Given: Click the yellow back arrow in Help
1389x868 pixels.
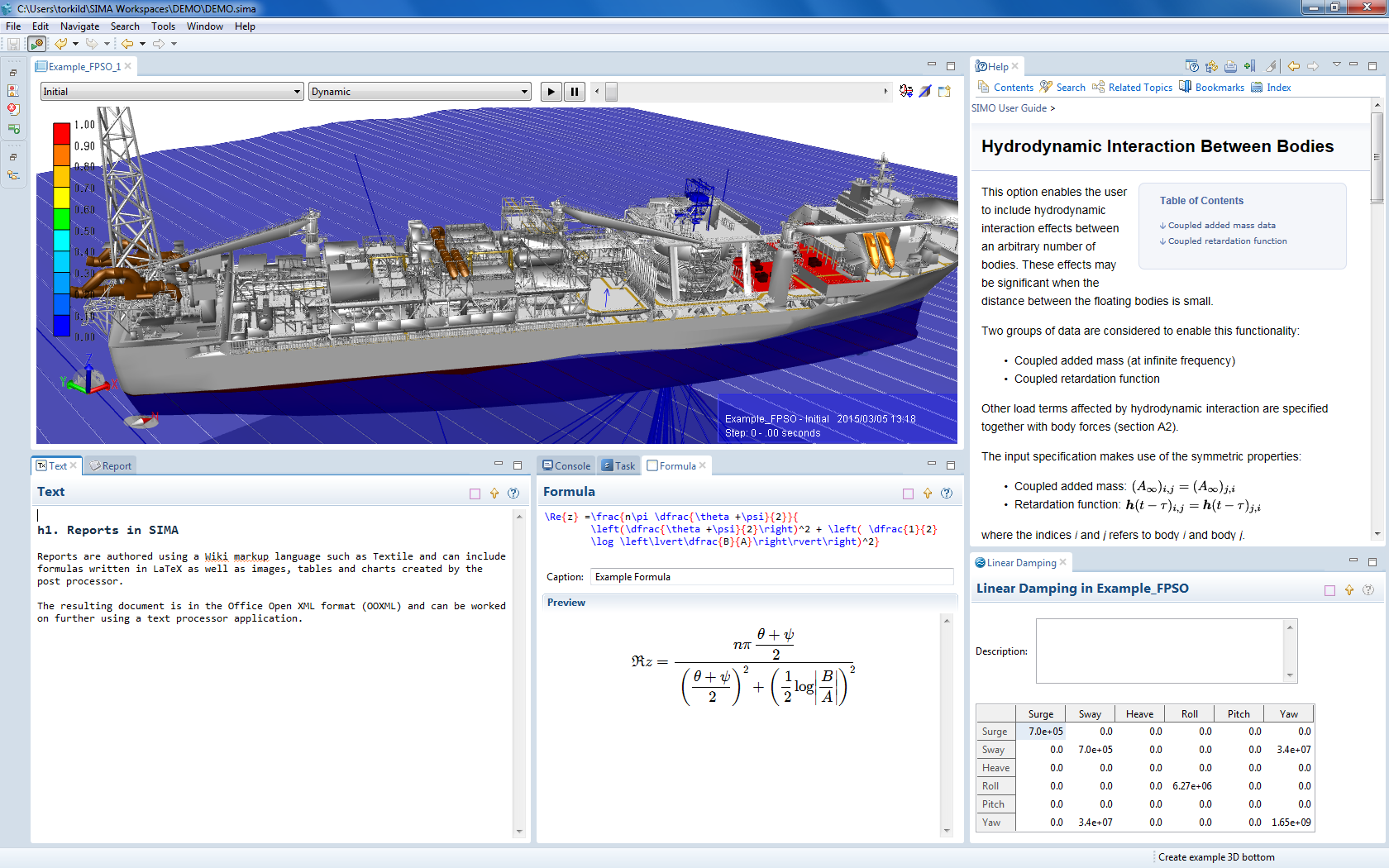Looking at the screenshot, I should [1293, 66].
